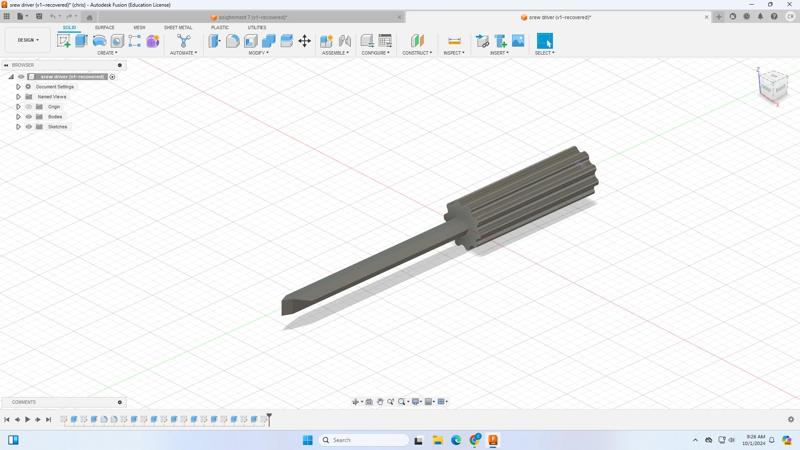Select the Insert Canvas image tool
The height and width of the screenshot is (450, 800).
[518, 41]
